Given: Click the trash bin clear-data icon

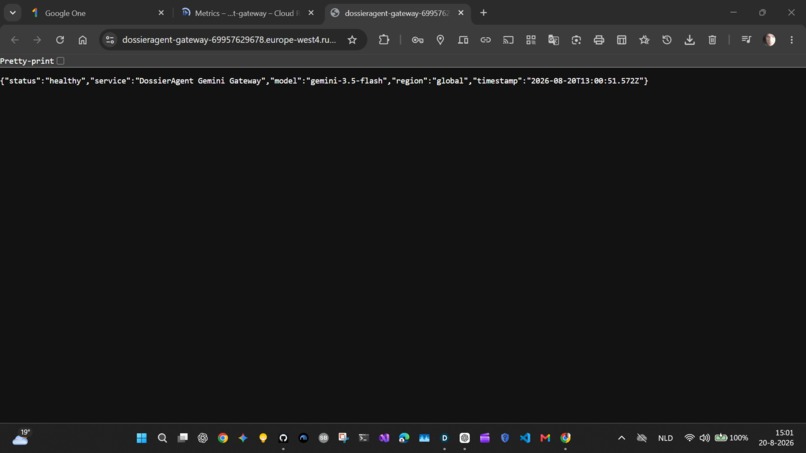Looking at the screenshot, I should [x=712, y=40].
